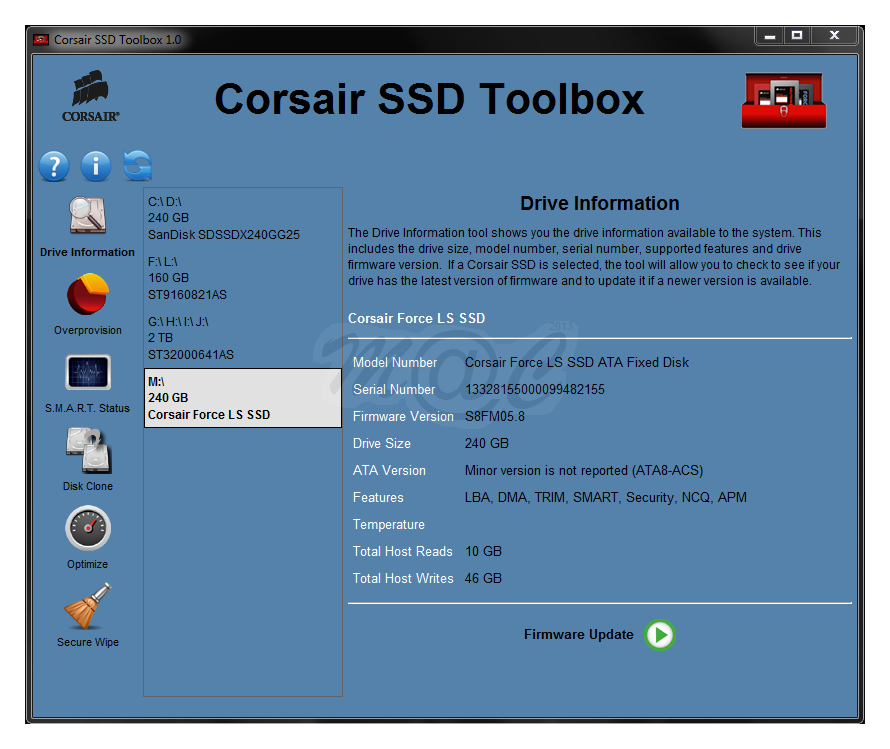This screenshot has height=749, width=890.
Task: Click the info icon
Action: [x=95, y=166]
